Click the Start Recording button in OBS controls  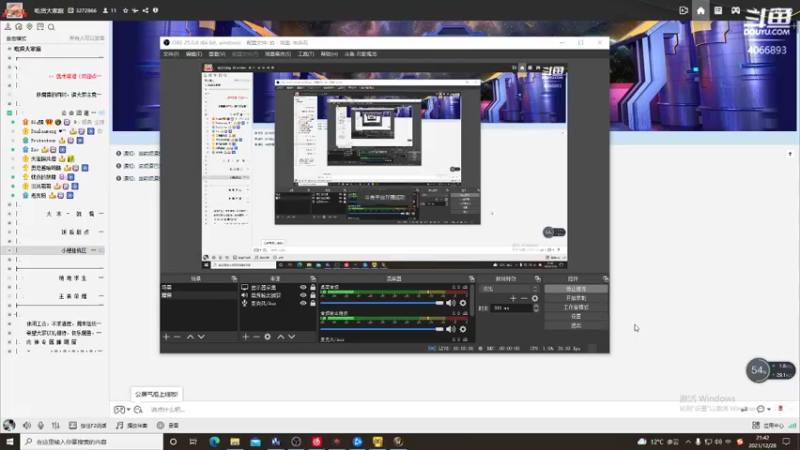(x=576, y=298)
